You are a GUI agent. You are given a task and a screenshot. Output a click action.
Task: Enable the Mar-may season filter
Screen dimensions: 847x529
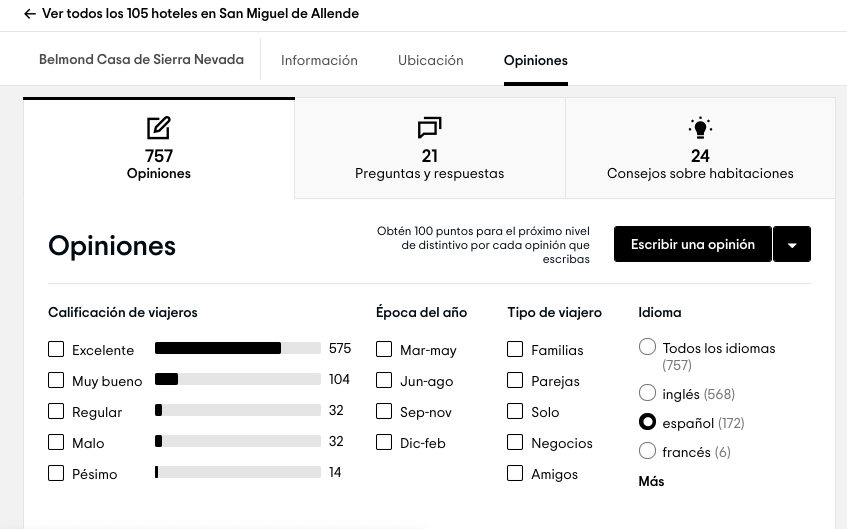tap(384, 350)
